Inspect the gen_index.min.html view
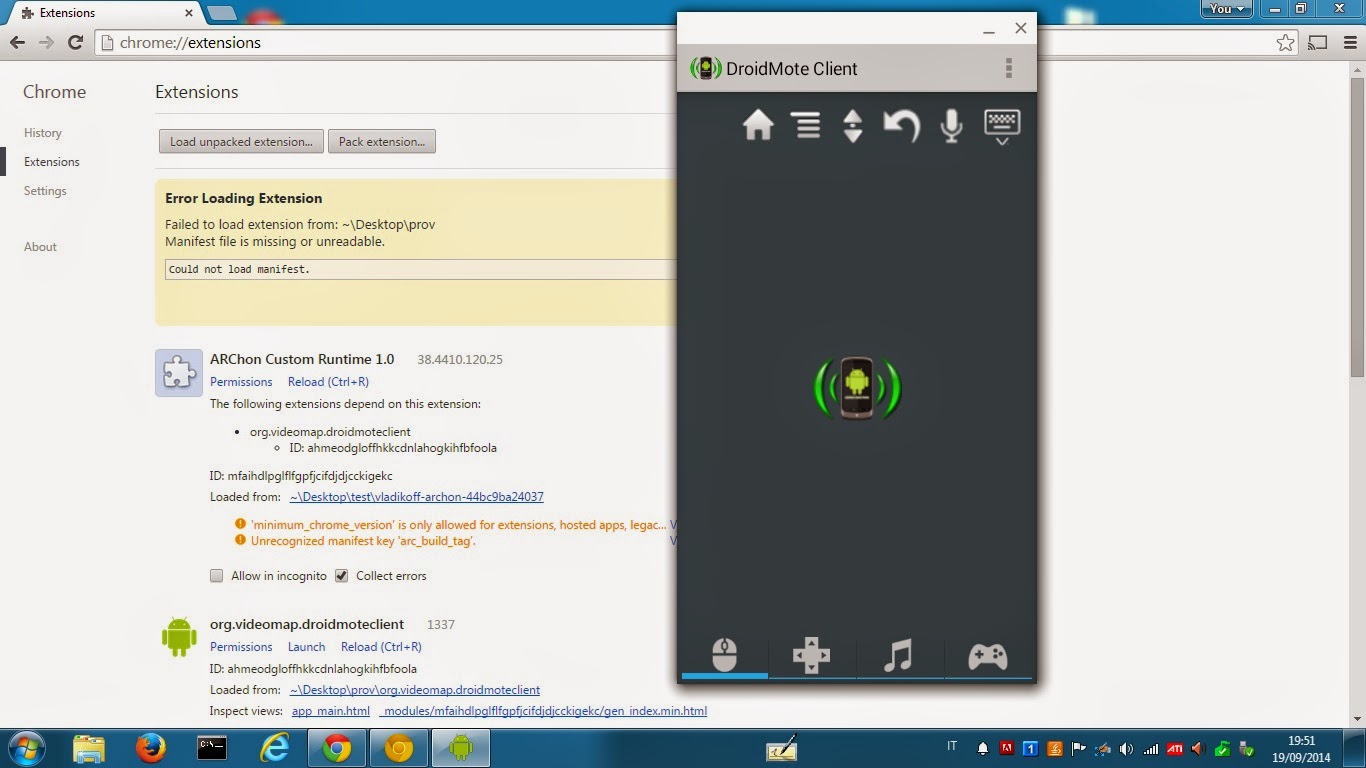Screen dimensions: 1366x768 (x=543, y=712)
